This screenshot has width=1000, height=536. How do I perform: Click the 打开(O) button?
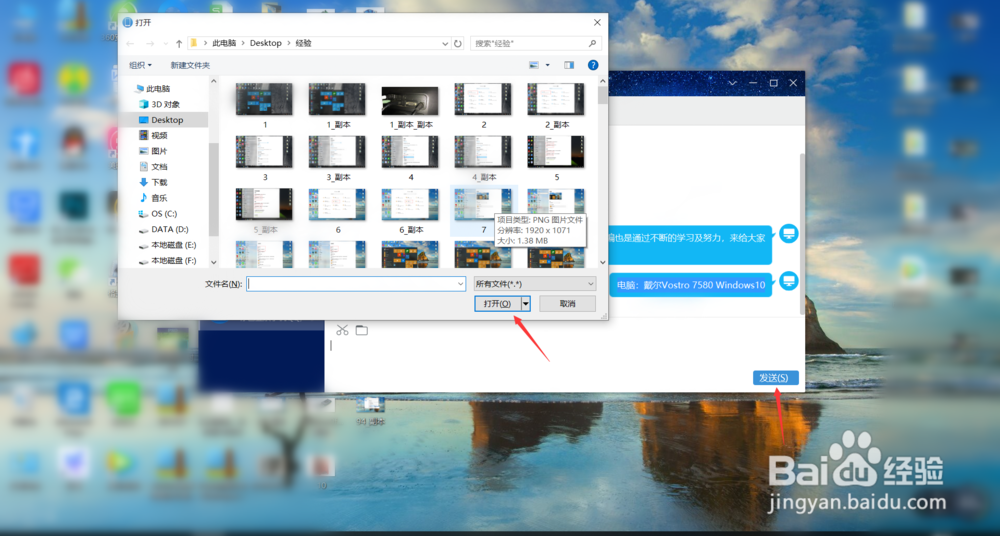pyautogui.click(x=497, y=304)
